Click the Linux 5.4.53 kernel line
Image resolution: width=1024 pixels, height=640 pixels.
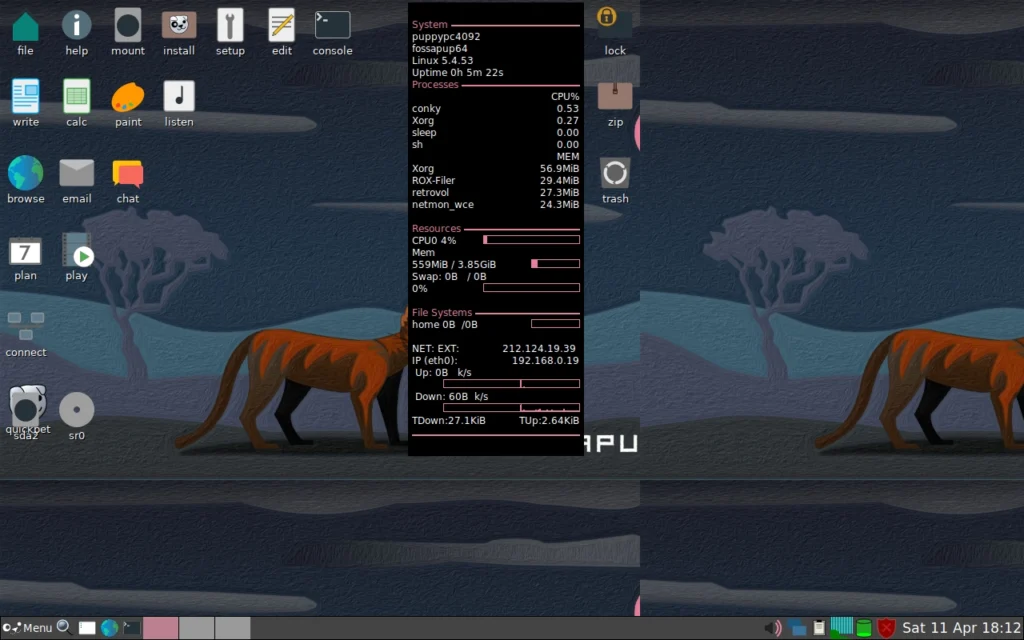click(442, 61)
